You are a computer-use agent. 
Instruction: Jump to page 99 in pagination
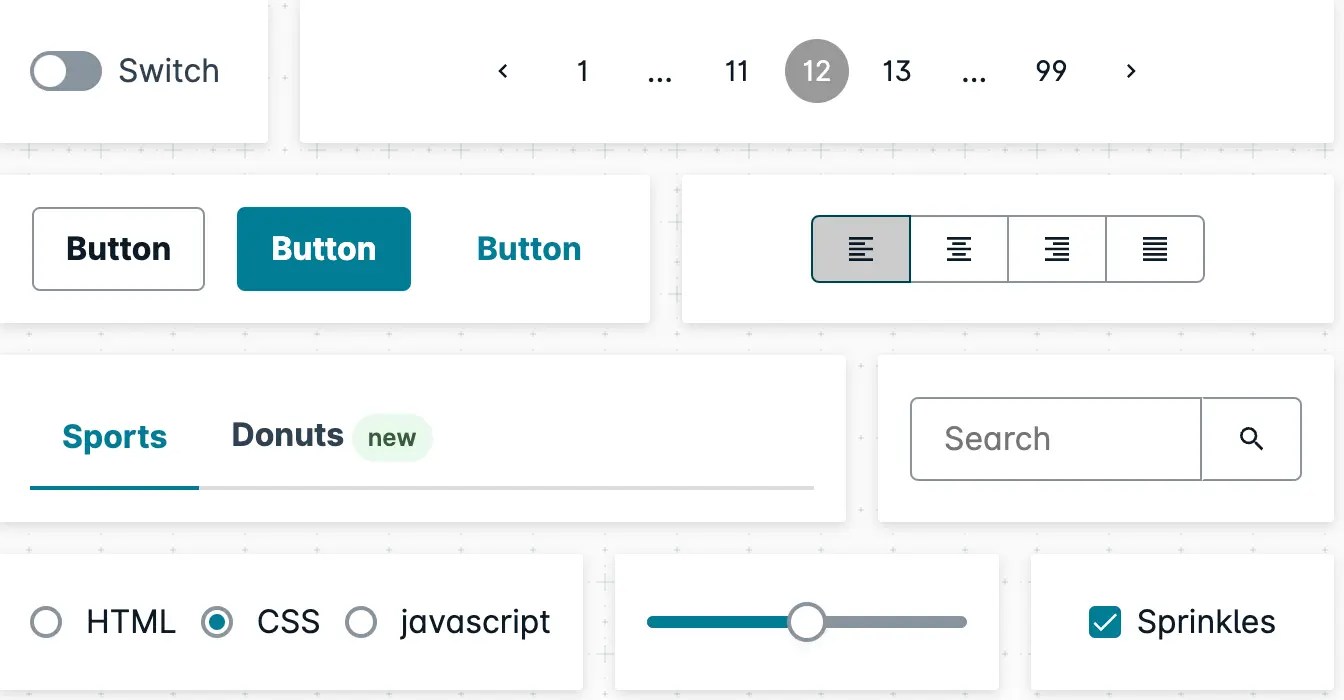pyautogui.click(x=1051, y=71)
